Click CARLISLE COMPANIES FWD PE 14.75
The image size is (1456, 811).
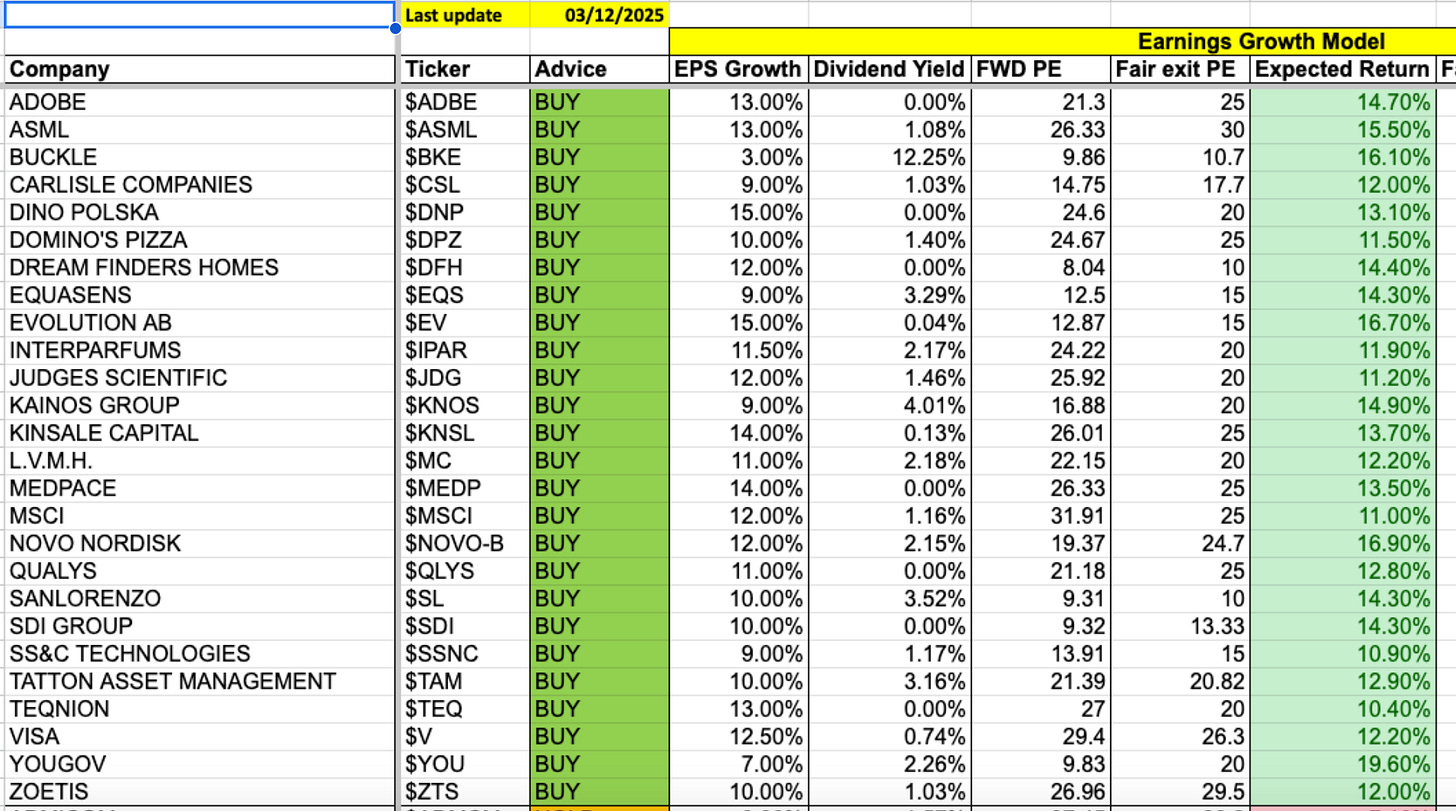(1040, 185)
